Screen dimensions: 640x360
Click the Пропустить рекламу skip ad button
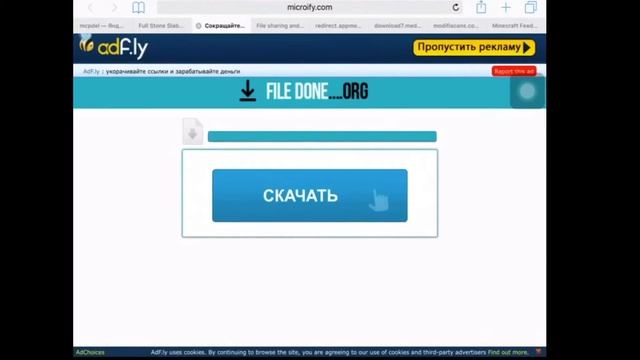coord(474,47)
